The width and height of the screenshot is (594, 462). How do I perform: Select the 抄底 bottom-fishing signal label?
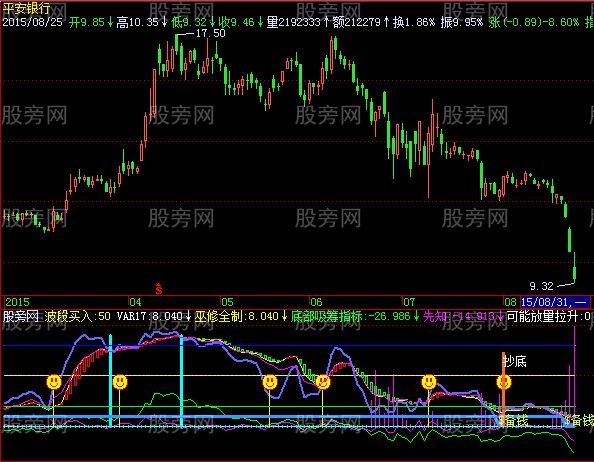click(515, 361)
